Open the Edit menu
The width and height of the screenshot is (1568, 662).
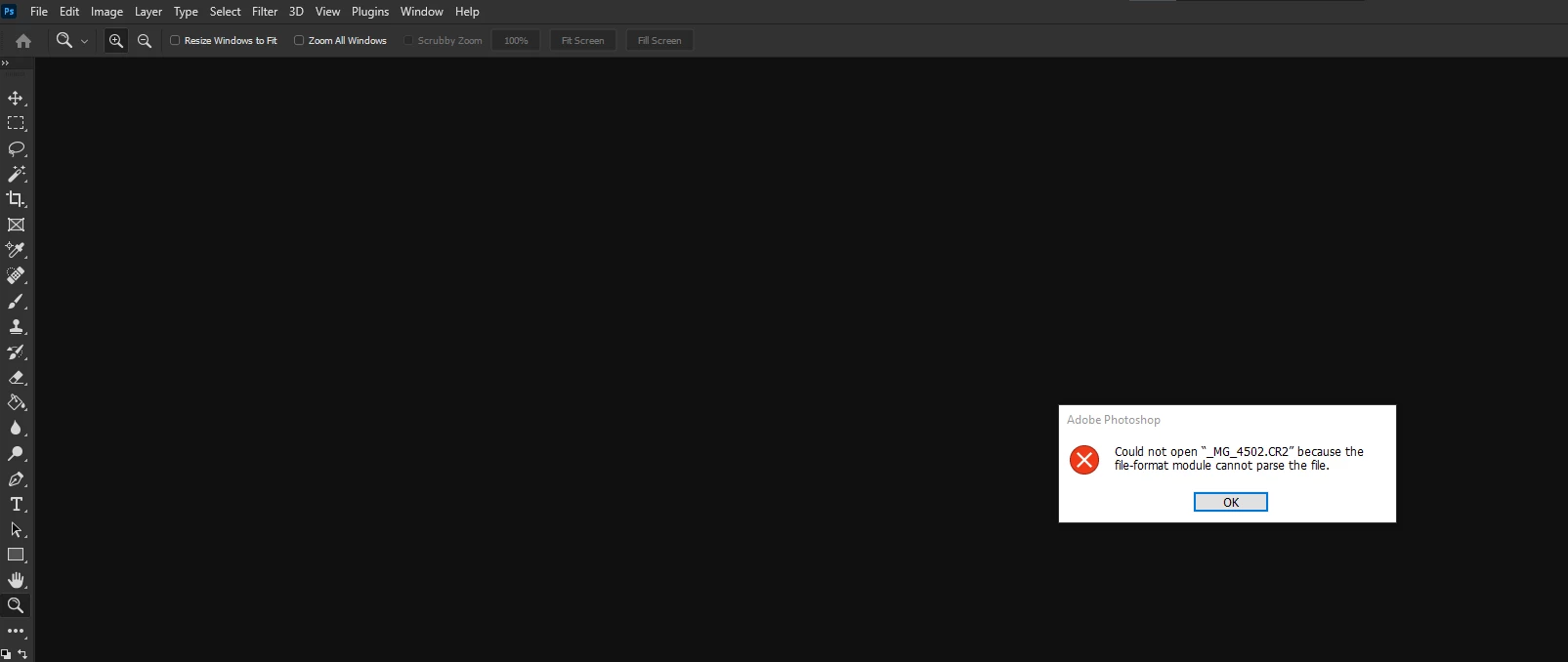pyautogui.click(x=69, y=12)
